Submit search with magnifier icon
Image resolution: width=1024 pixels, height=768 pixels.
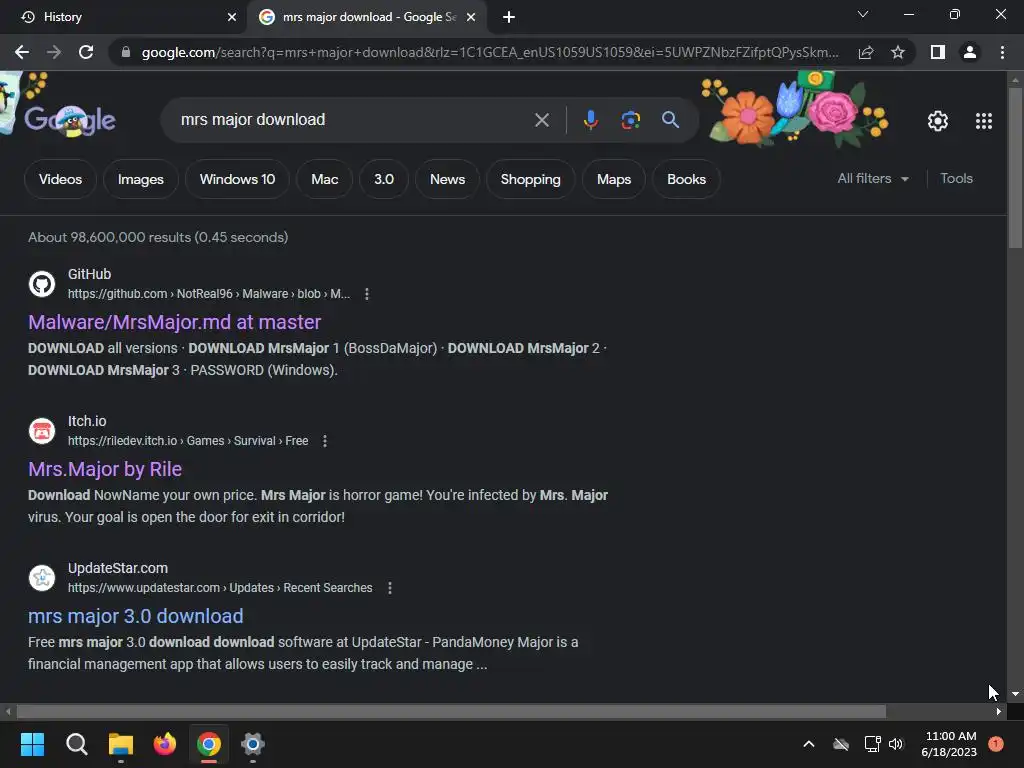670,120
